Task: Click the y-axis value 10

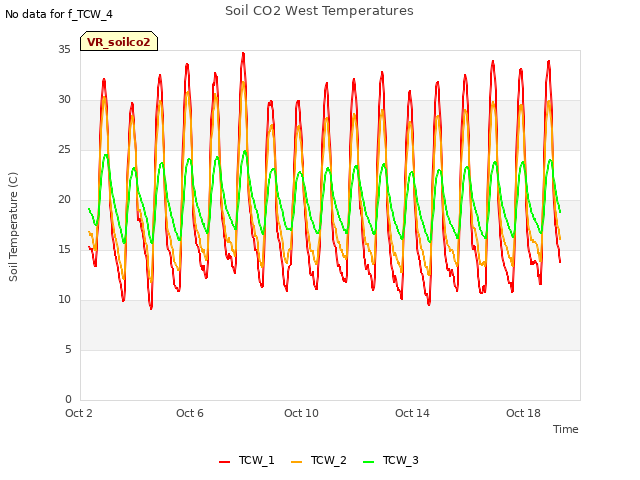Action: click(64, 300)
